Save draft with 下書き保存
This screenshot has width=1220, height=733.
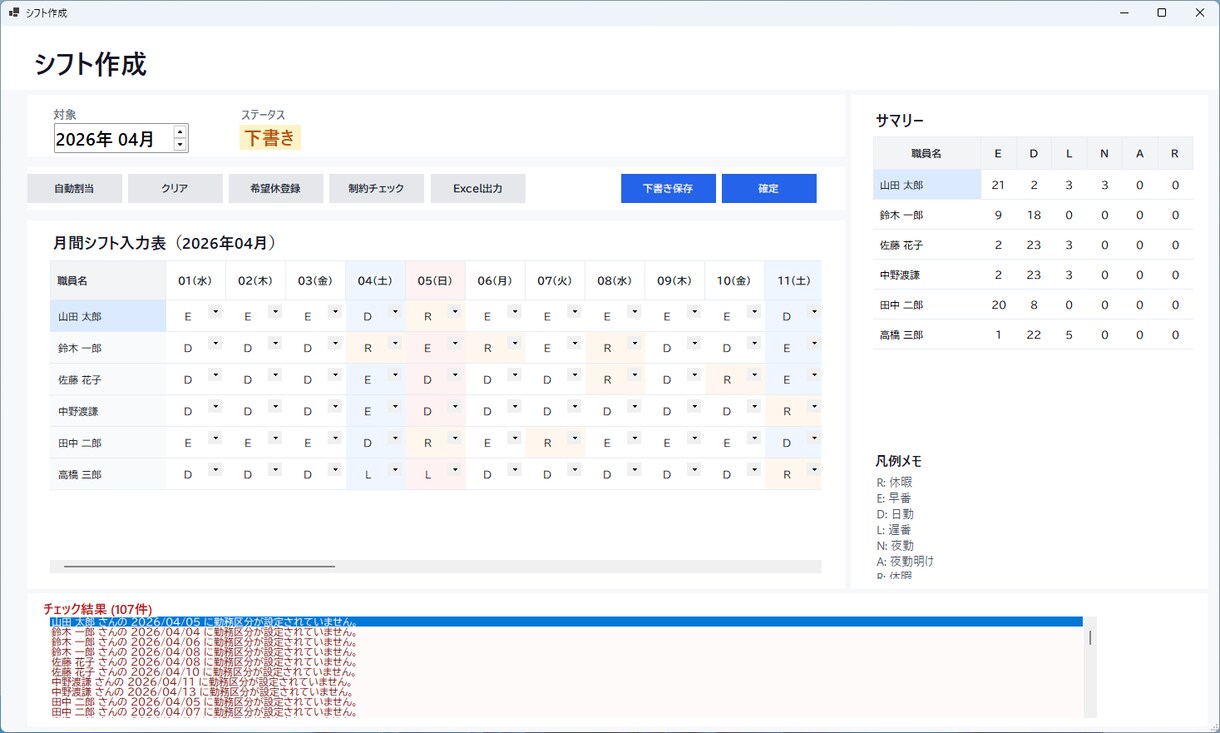click(x=668, y=188)
